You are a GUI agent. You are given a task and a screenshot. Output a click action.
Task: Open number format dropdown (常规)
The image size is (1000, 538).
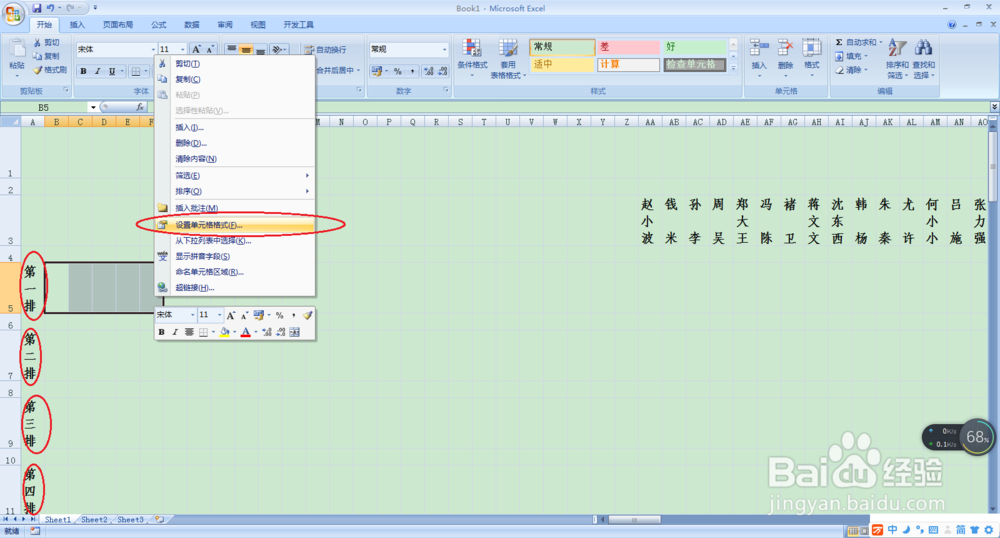coord(445,49)
